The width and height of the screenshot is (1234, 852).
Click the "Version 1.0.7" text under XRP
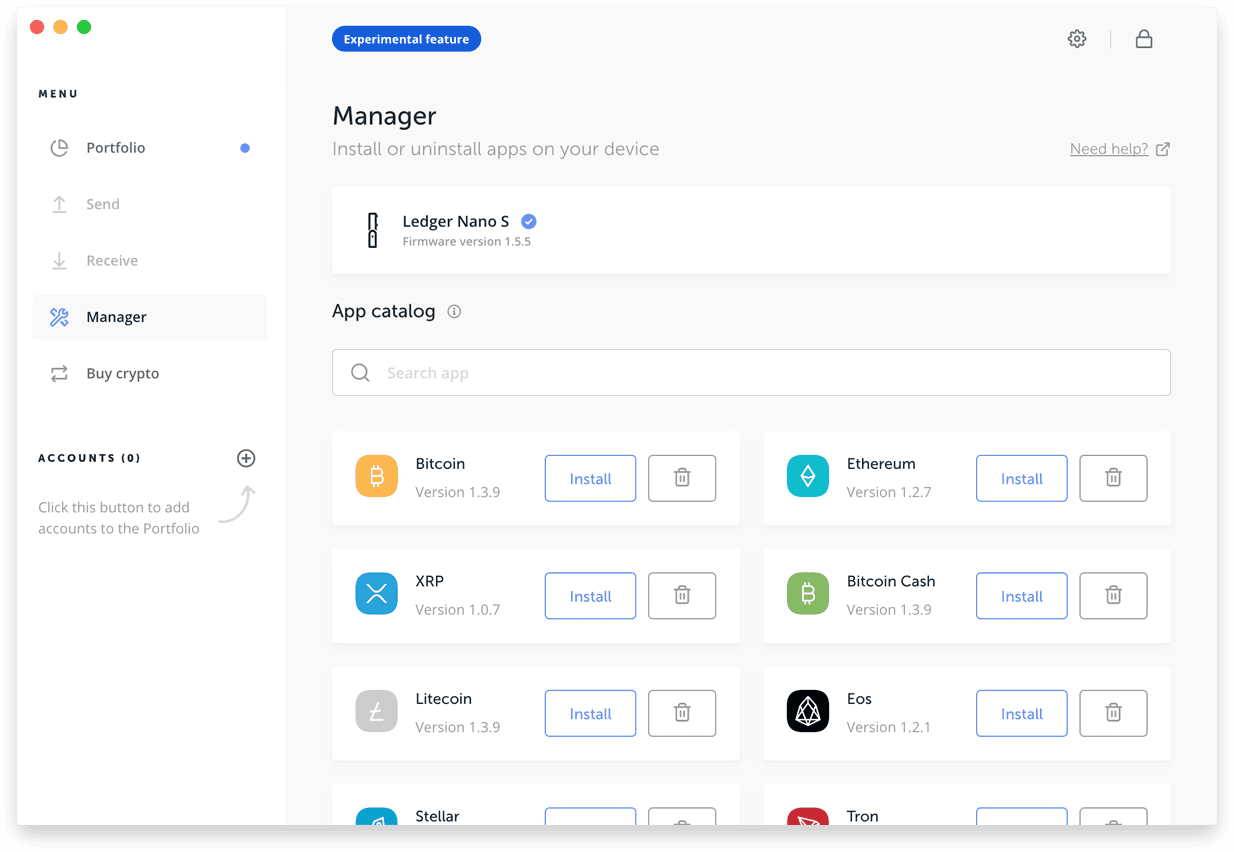point(457,610)
